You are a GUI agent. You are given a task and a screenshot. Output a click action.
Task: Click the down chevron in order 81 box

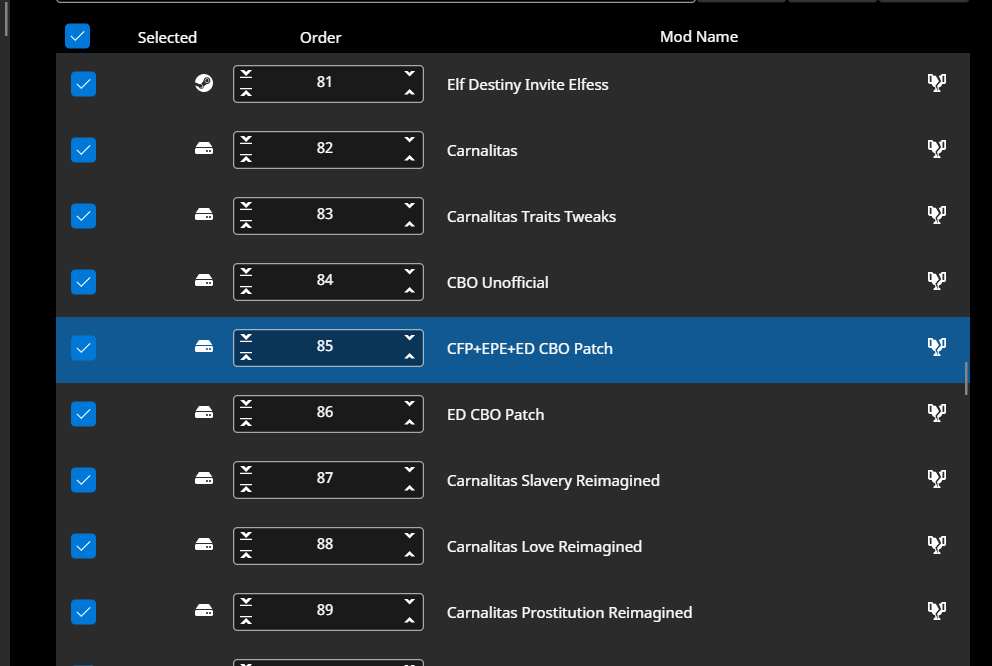409,73
